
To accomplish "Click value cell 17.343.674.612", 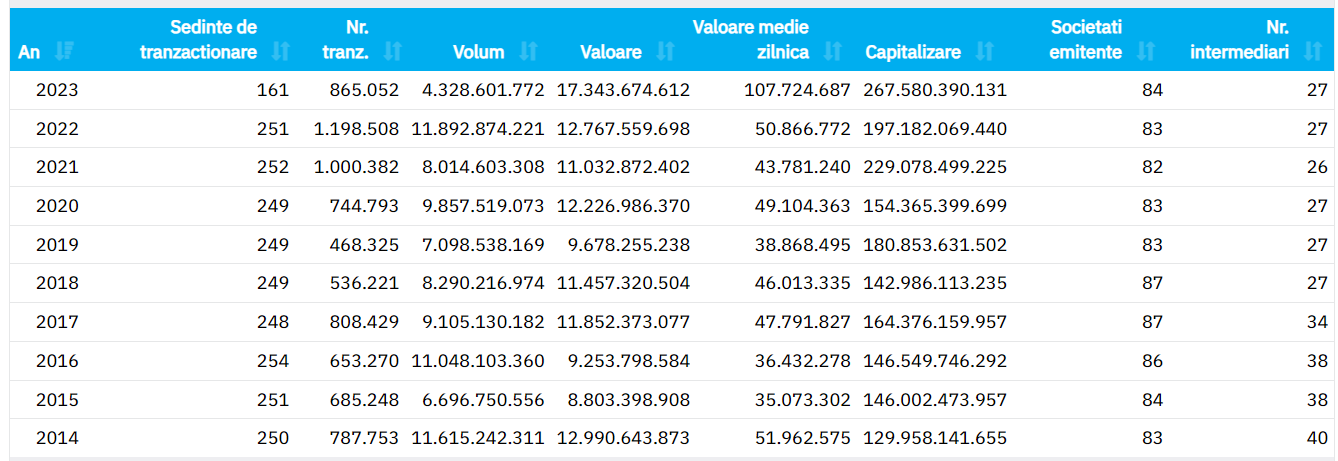I will (623, 90).
